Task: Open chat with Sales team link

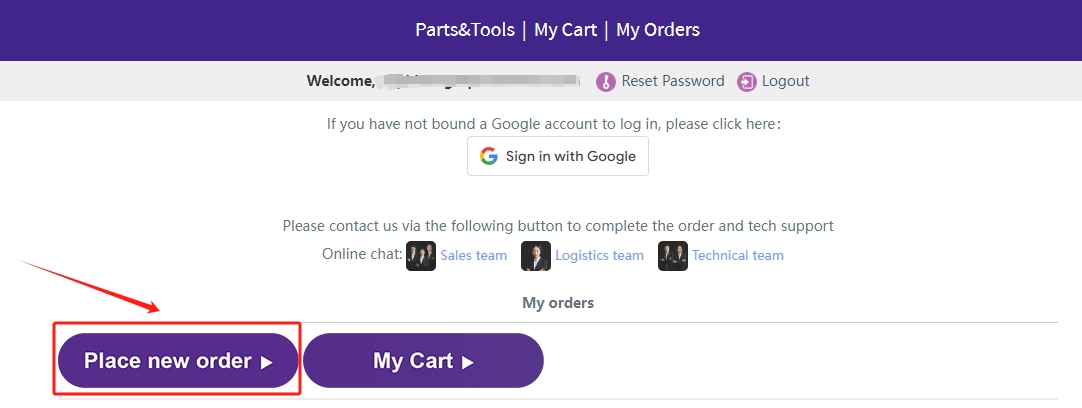Action: click(x=474, y=255)
